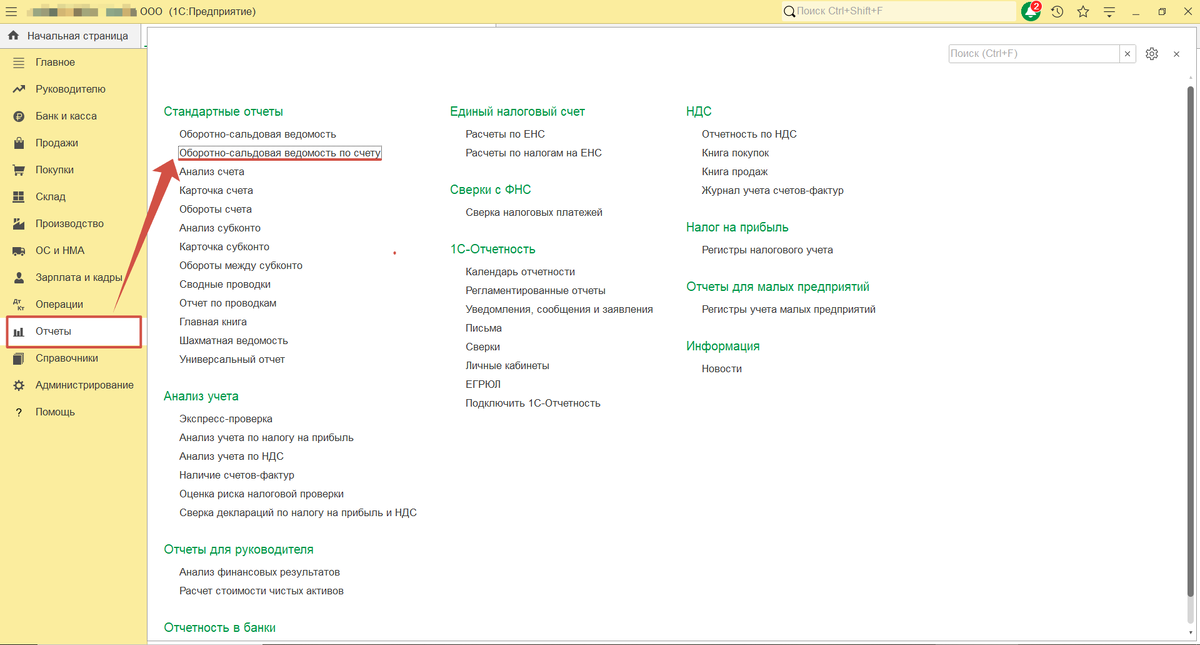Open Регистры налогового учета
Screen dimensions: 1200x645
point(767,250)
